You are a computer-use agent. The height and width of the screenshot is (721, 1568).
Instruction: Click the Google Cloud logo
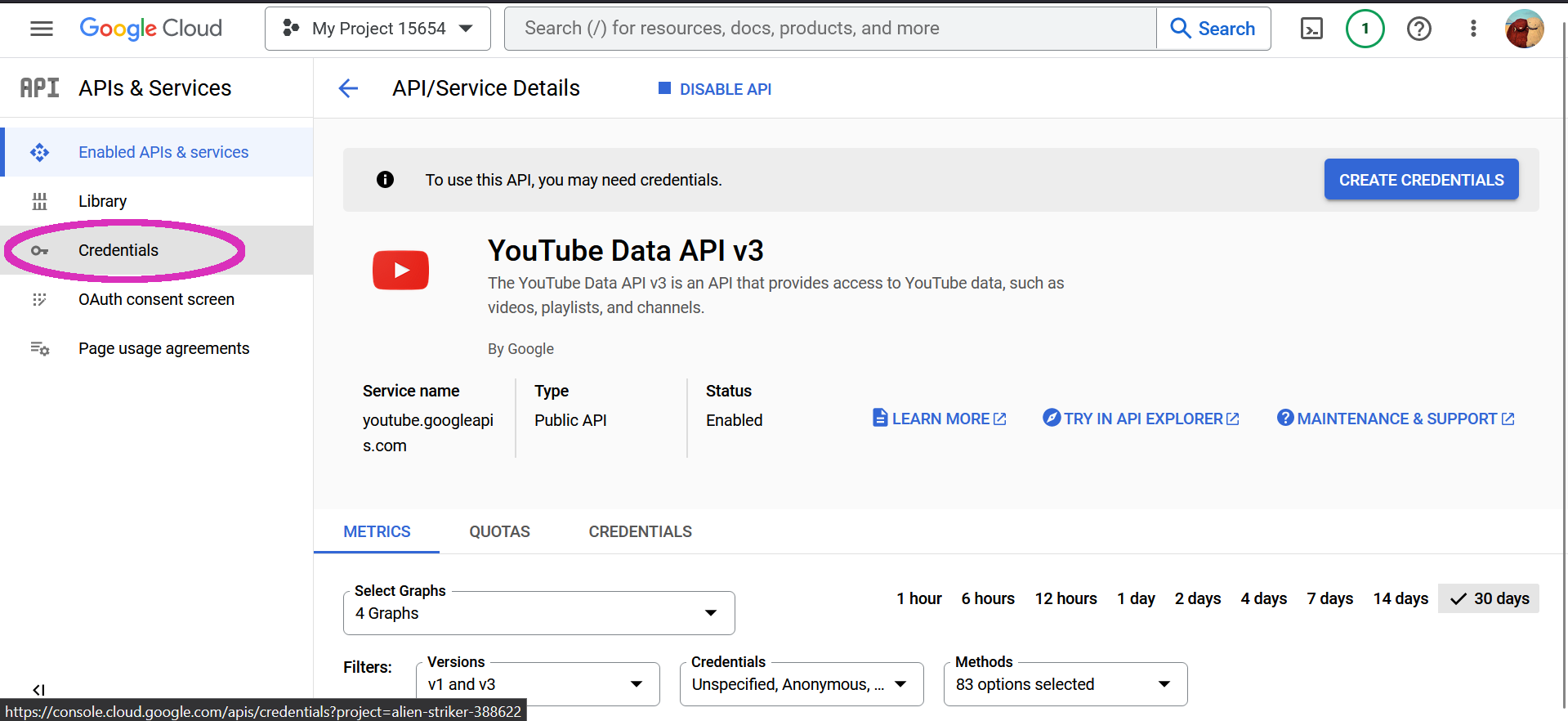point(150,29)
